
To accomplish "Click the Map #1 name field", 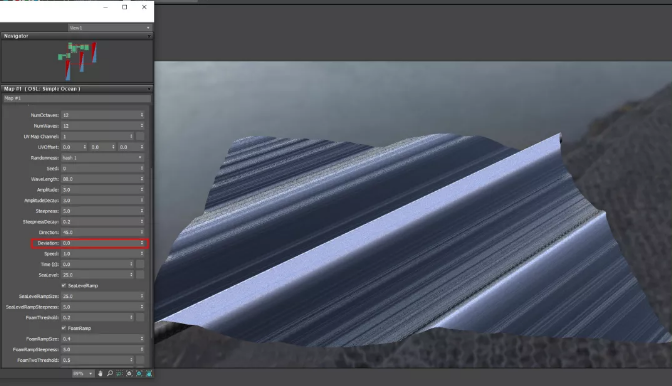I will click(77, 99).
